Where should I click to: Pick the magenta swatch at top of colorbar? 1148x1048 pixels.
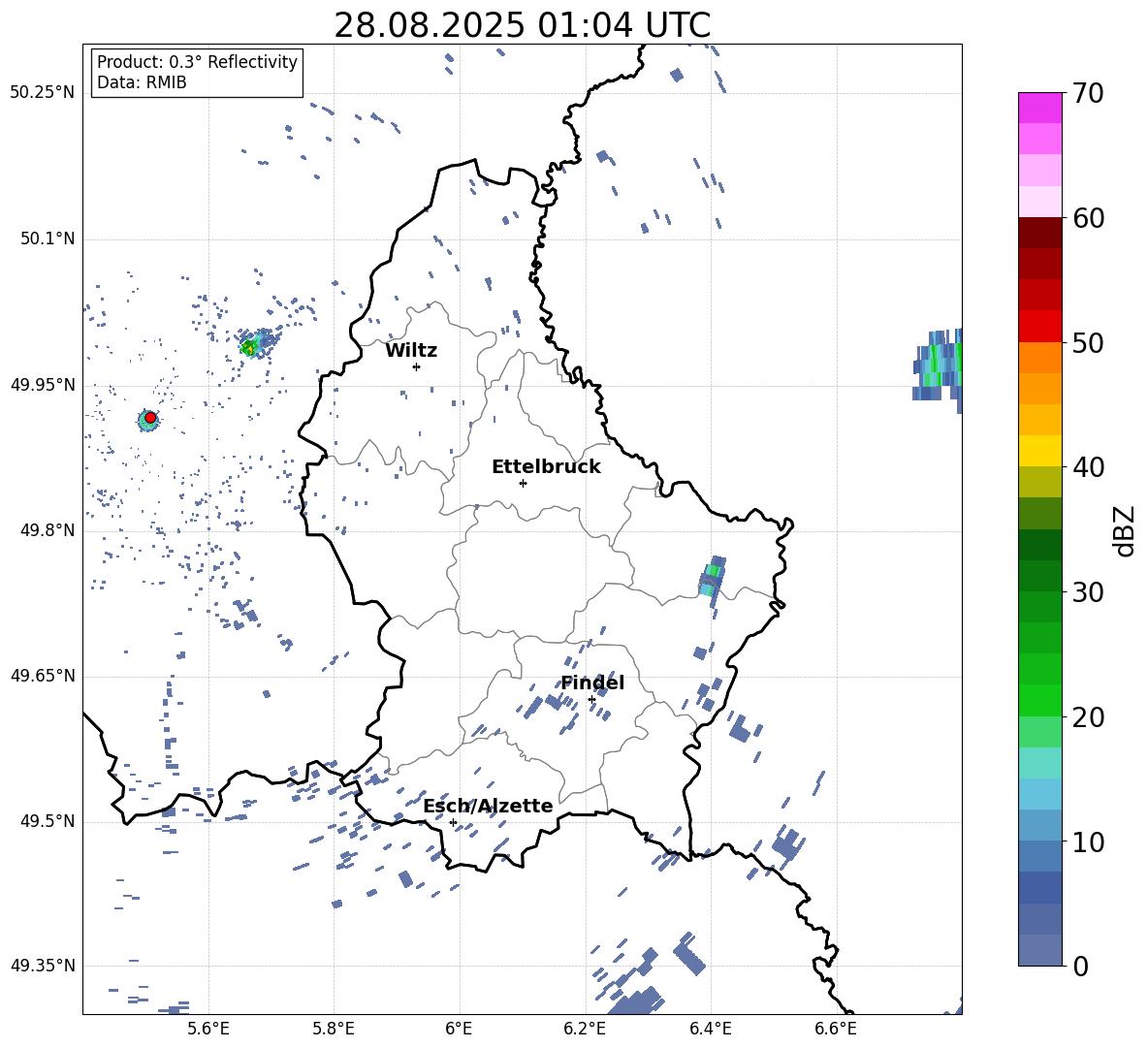click(1039, 108)
